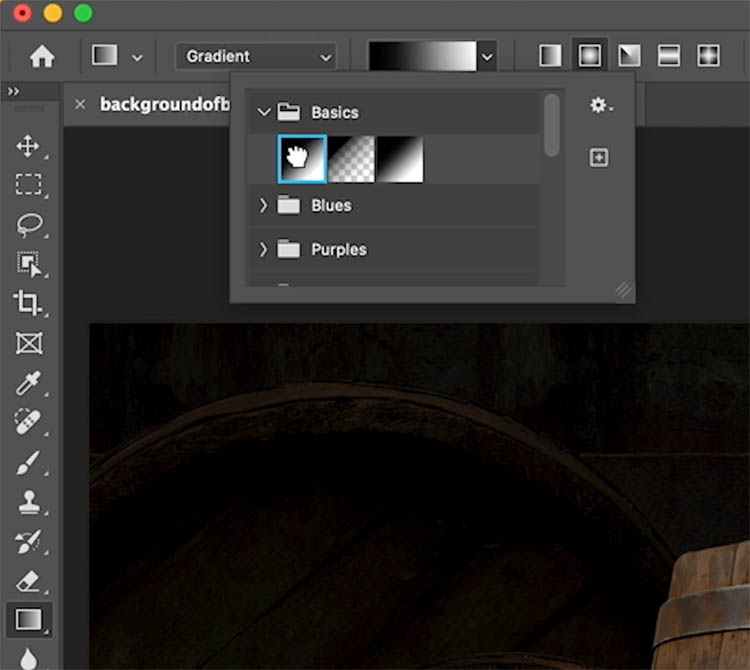
Task: Click the create new gradient button
Action: [599, 157]
